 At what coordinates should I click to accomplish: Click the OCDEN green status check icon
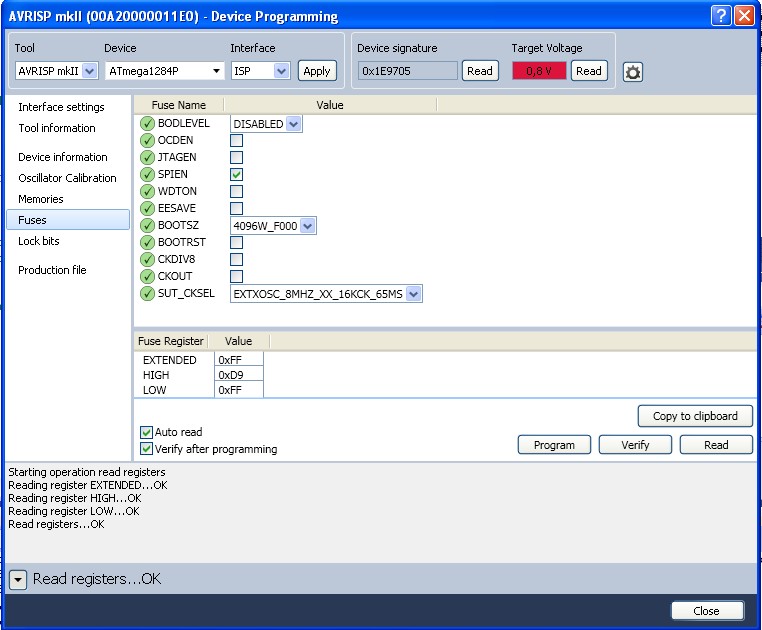147,140
